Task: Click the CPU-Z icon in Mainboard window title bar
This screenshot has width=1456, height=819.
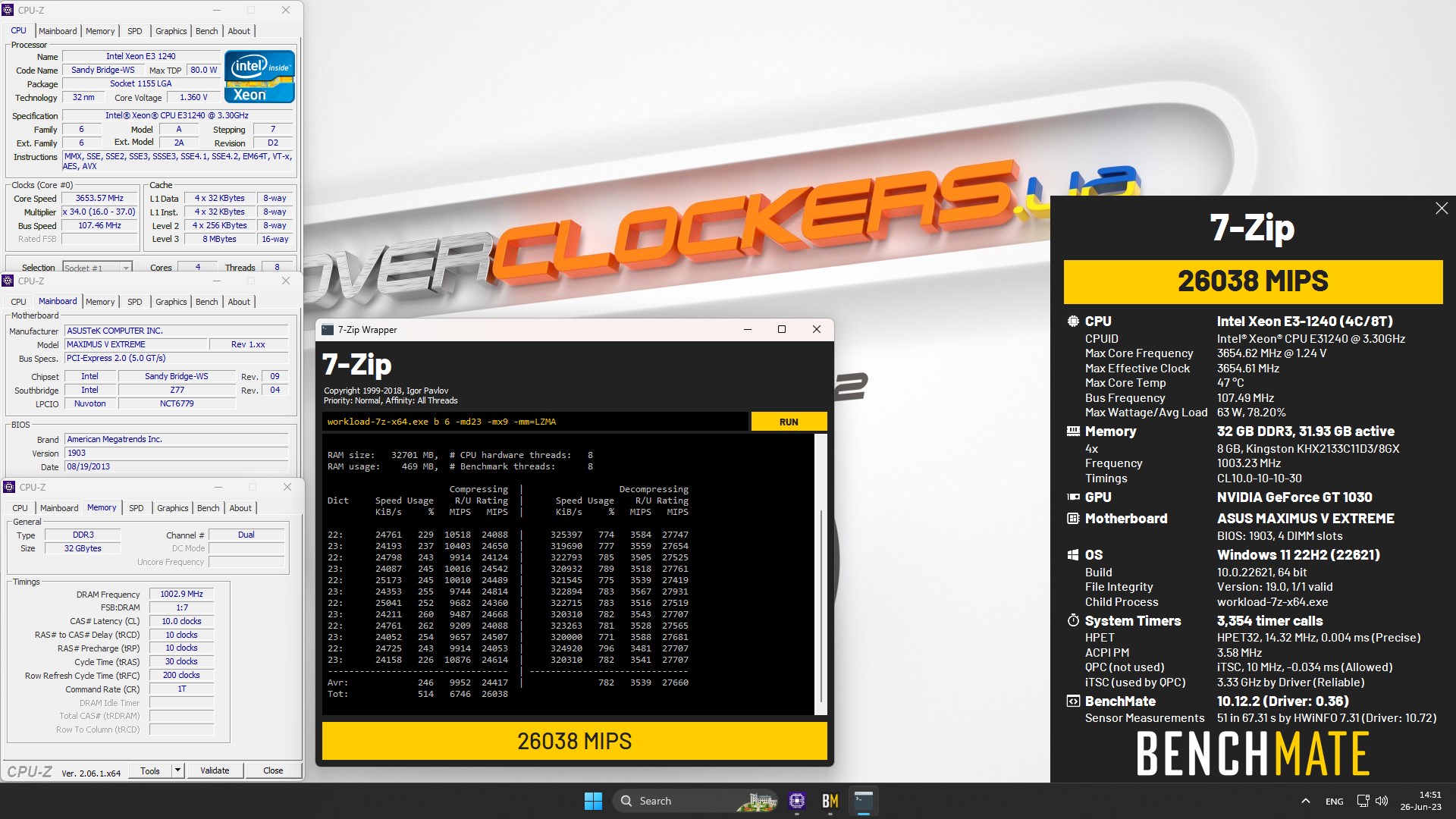Action: coord(8,281)
